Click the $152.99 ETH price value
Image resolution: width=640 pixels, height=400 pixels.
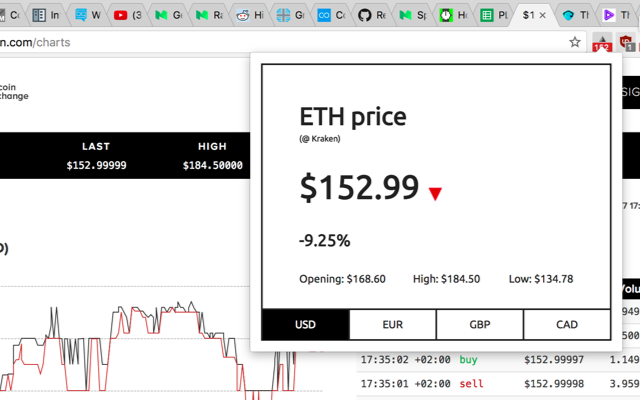[359, 187]
